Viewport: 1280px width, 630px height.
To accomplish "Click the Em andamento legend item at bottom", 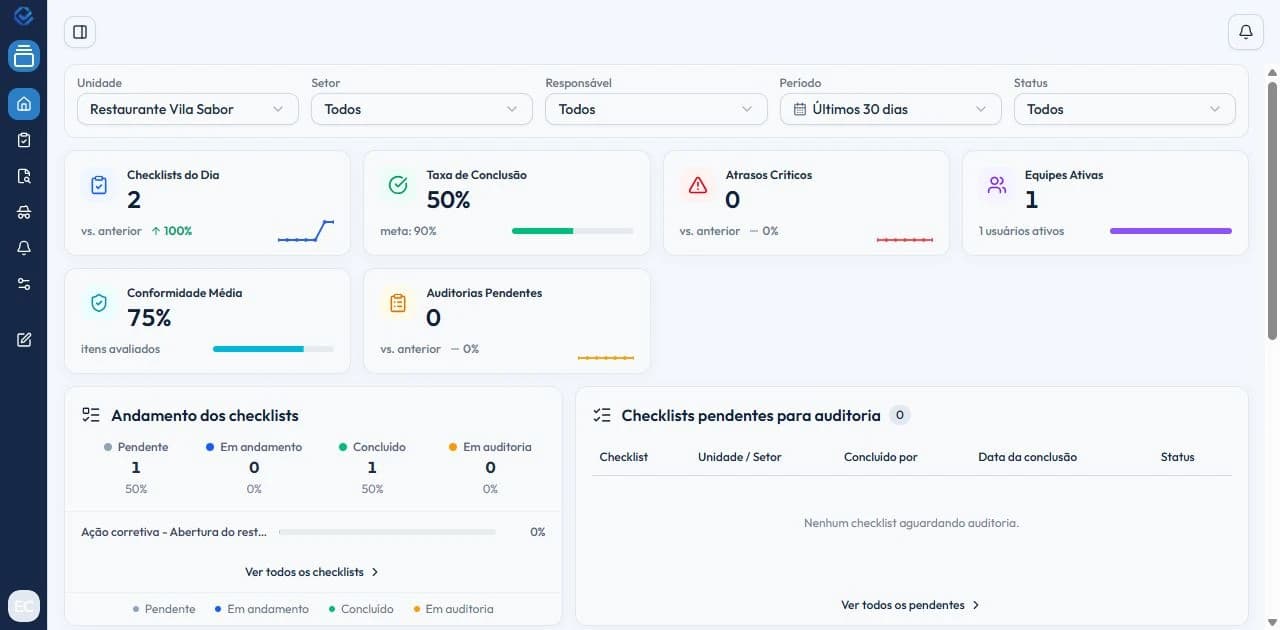I will point(261,609).
